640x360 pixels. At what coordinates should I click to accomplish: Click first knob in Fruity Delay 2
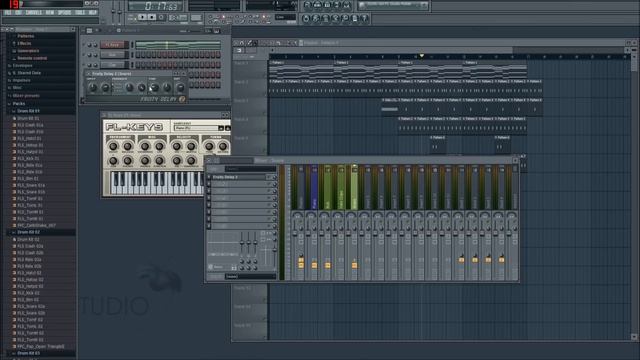tap(93, 87)
